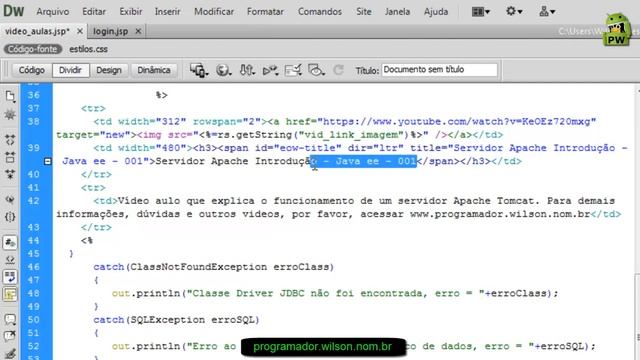Click the Refresh Design View icon
The height and width of the screenshot is (360, 640).
point(338,70)
